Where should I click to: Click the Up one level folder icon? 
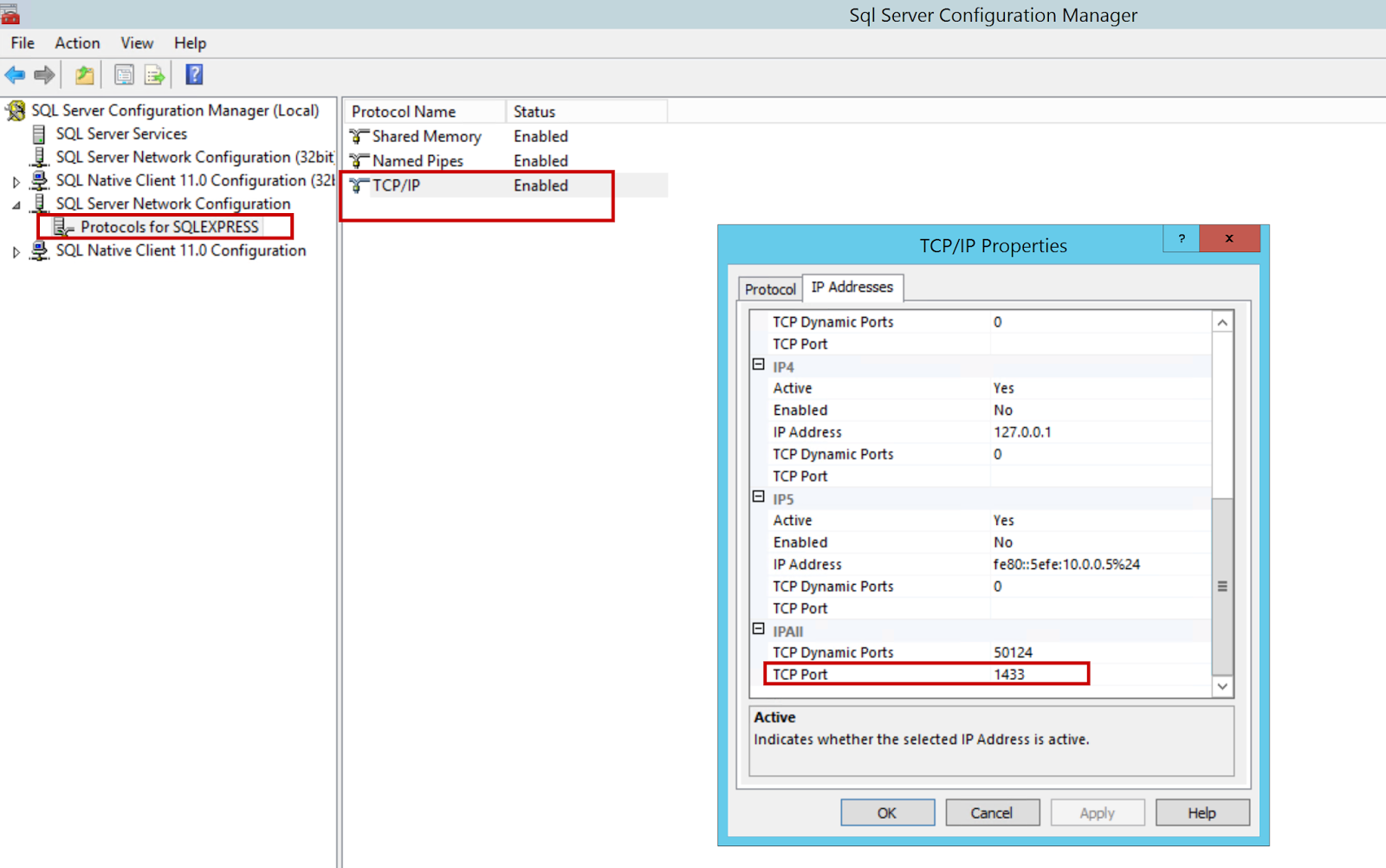[84, 75]
